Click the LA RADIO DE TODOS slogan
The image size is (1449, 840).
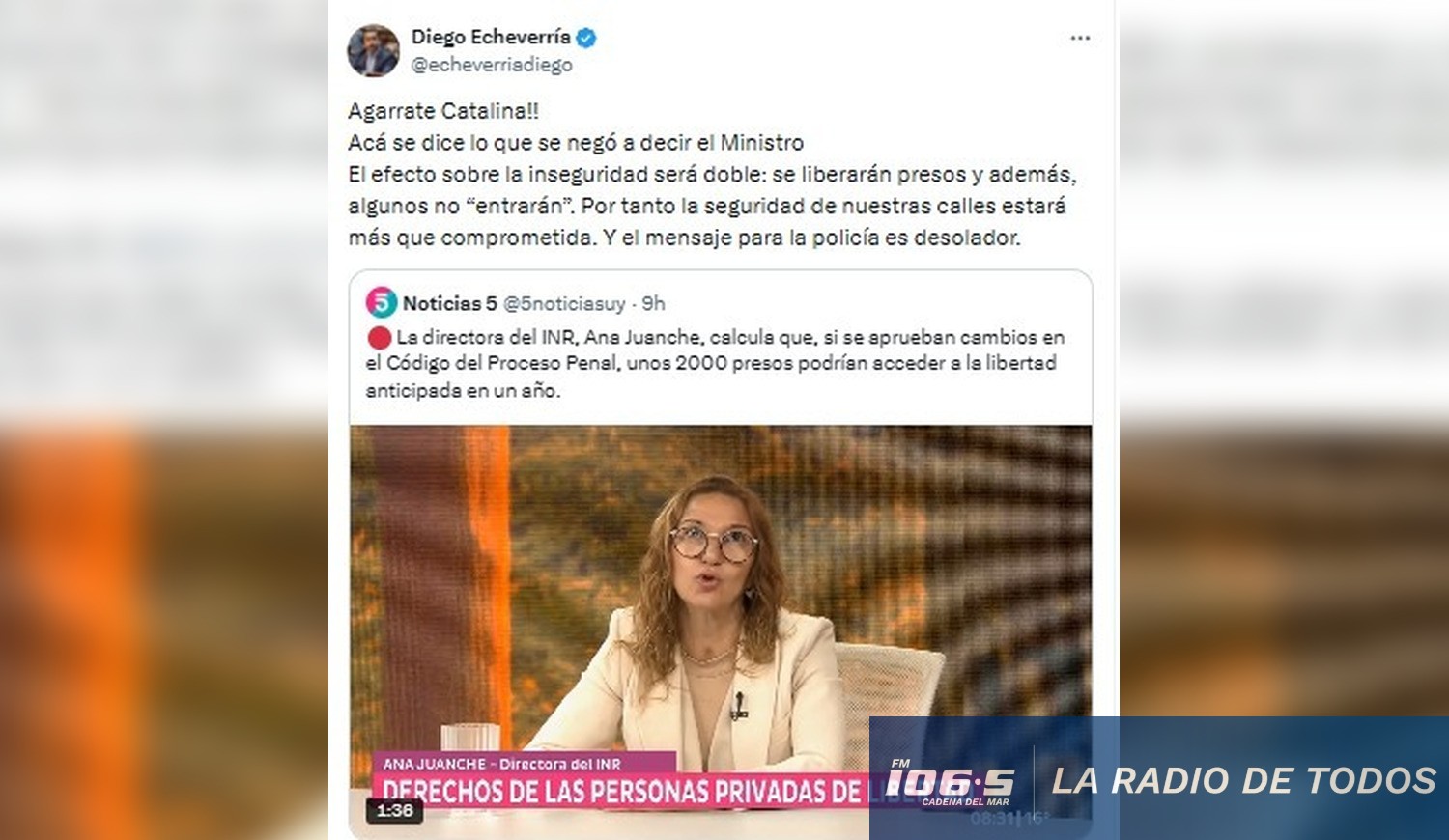(1244, 780)
